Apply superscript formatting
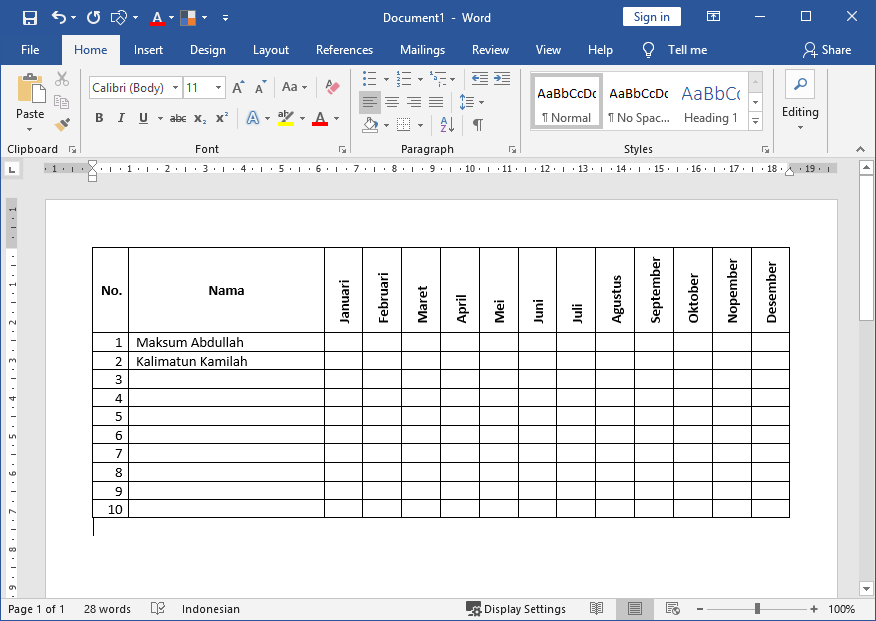876x621 pixels. coord(222,118)
